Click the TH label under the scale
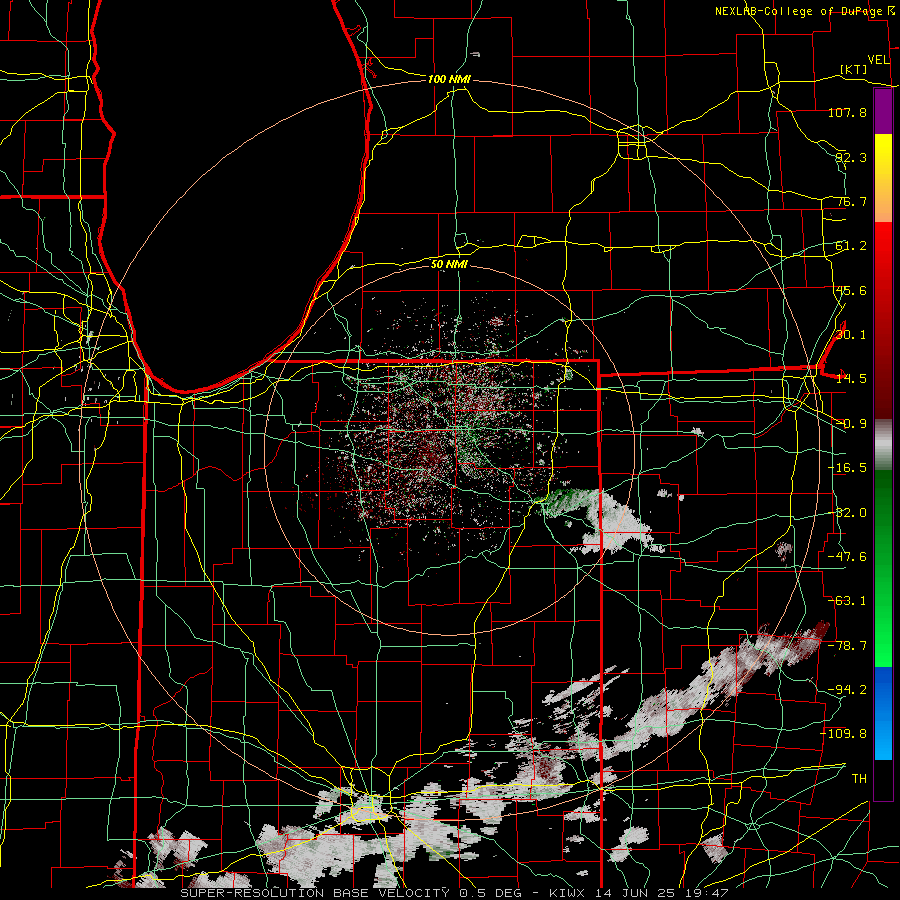The height and width of the screenshot is (900, 900). tap(859, 779)
